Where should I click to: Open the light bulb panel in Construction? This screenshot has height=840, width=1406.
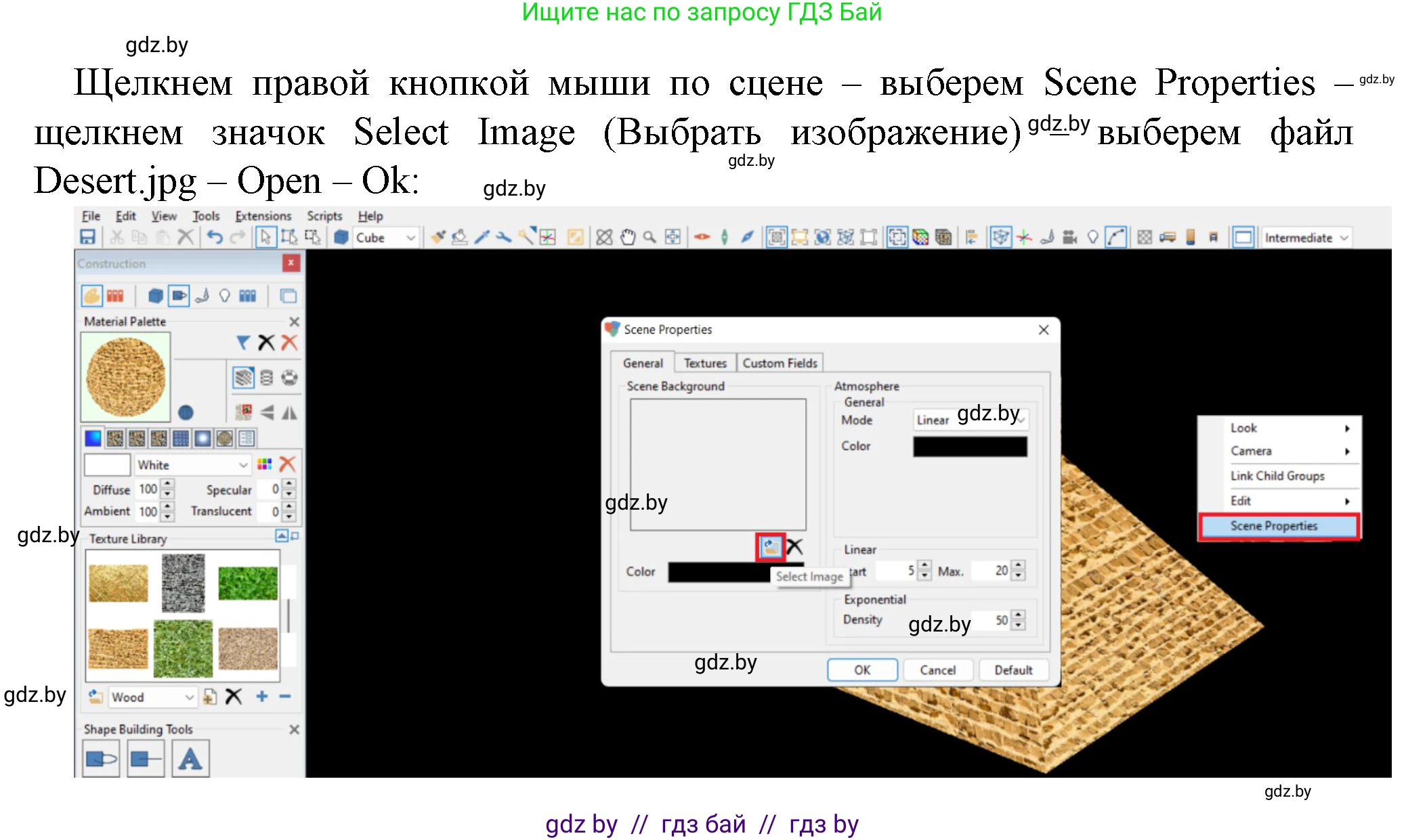[225, 296]
